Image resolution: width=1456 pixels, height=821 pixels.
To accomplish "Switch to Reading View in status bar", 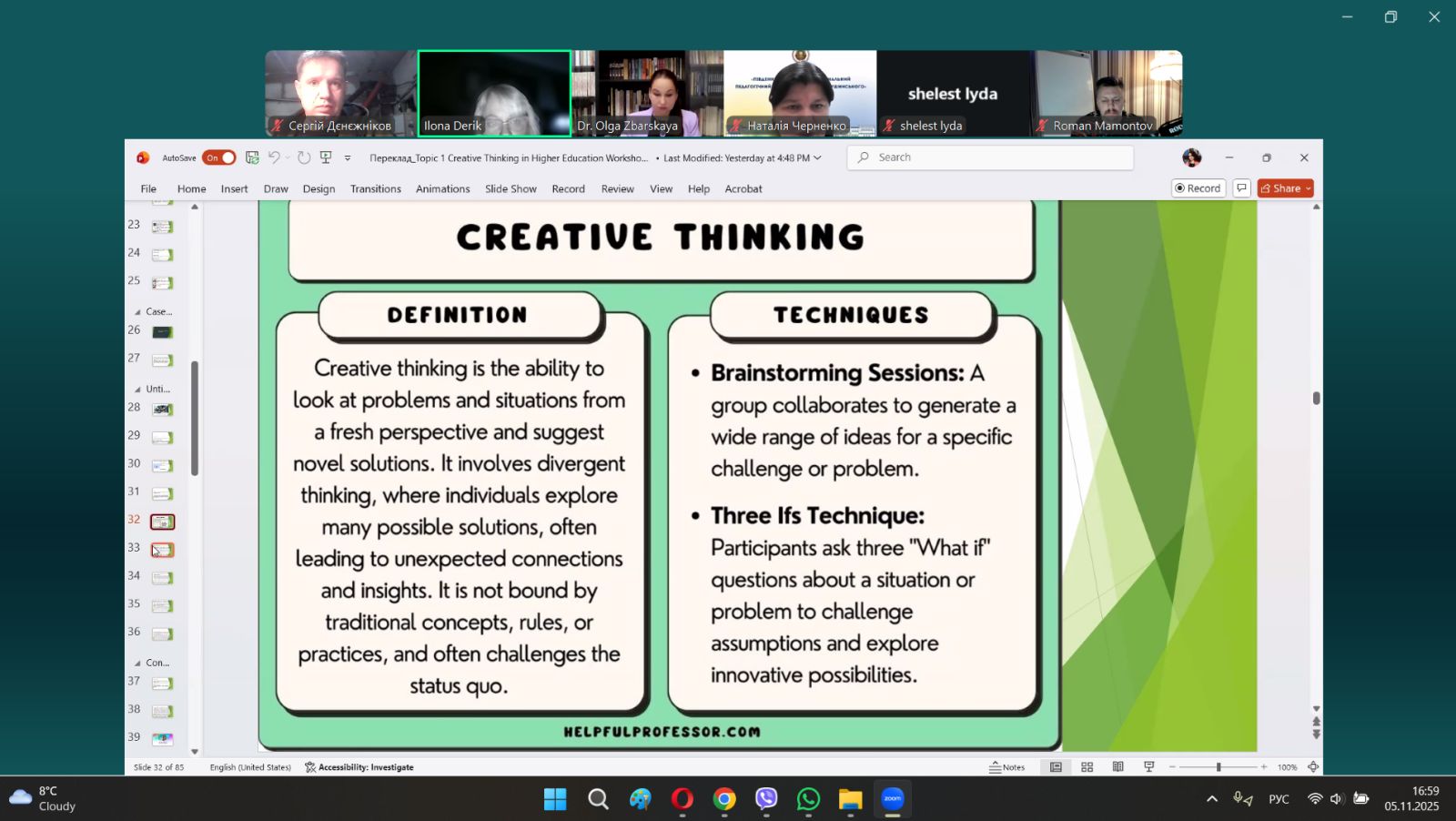I will pyautogui.click(x=1117, y=767).
